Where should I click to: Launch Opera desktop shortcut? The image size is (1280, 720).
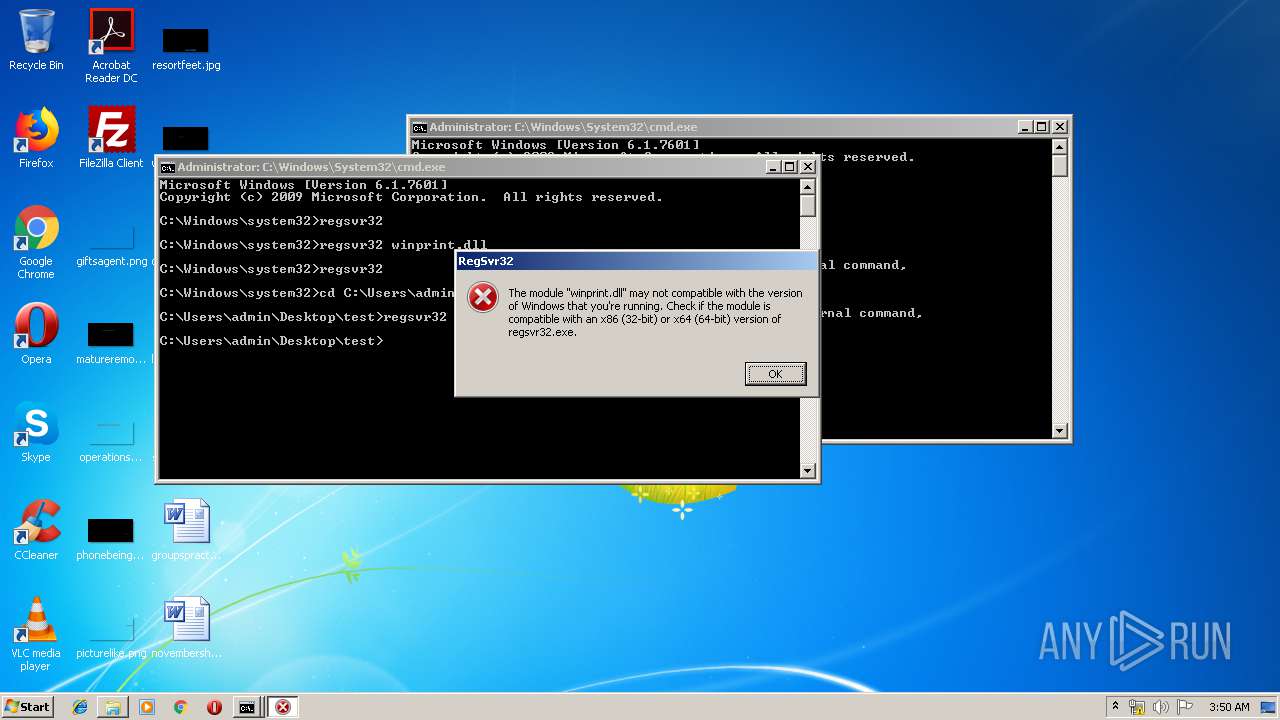point(36,334)
